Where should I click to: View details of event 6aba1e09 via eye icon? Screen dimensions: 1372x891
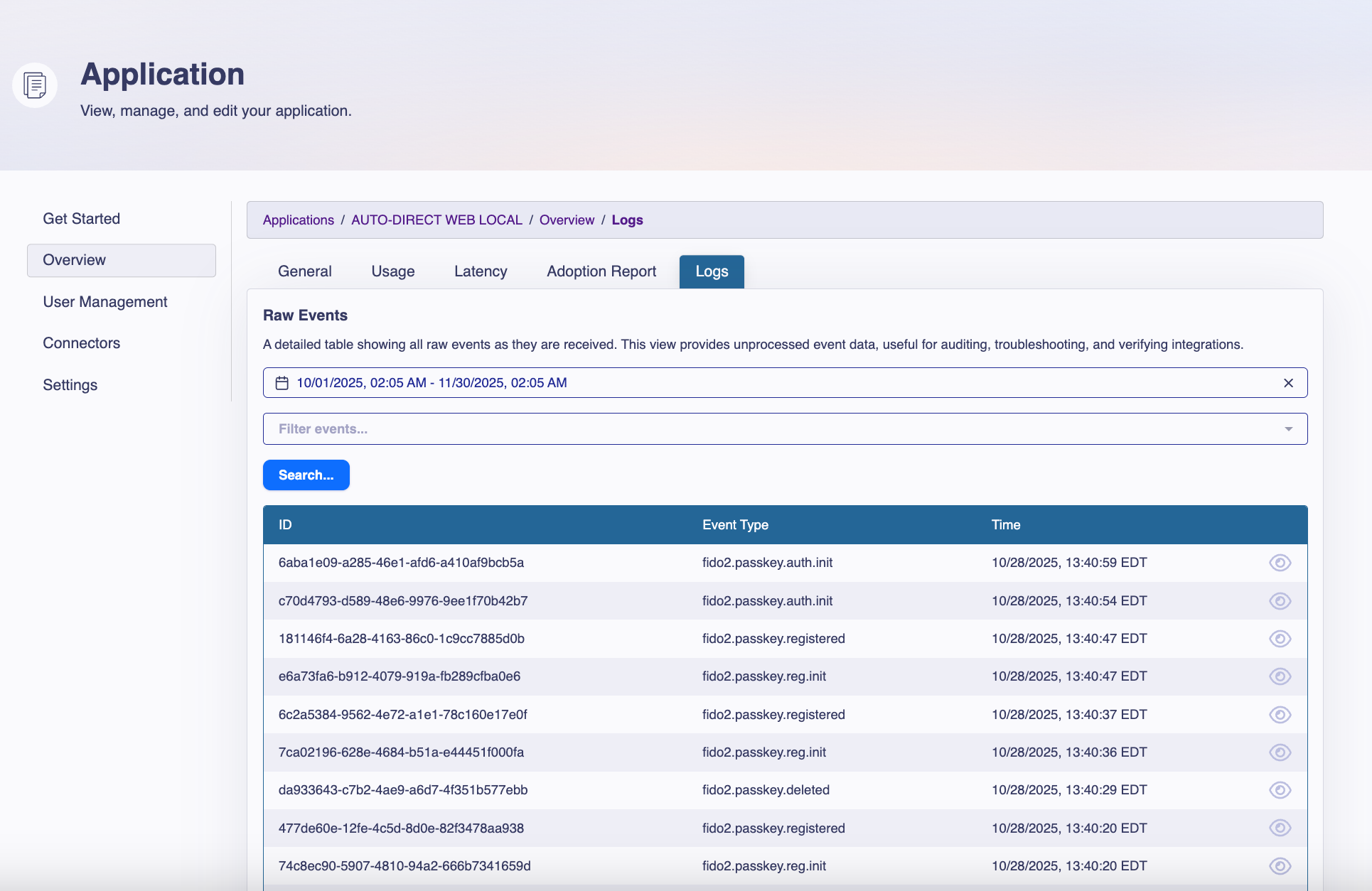coord(1280,562)
